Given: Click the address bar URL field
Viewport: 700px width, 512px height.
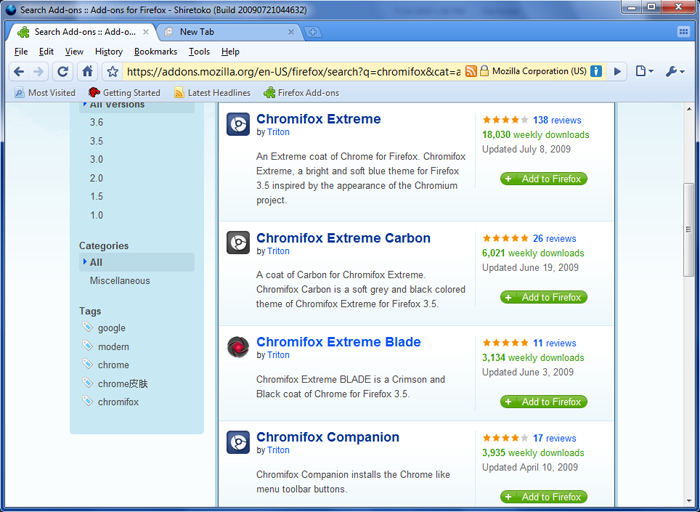Looking at the screenshot, I should click(293, 71).
